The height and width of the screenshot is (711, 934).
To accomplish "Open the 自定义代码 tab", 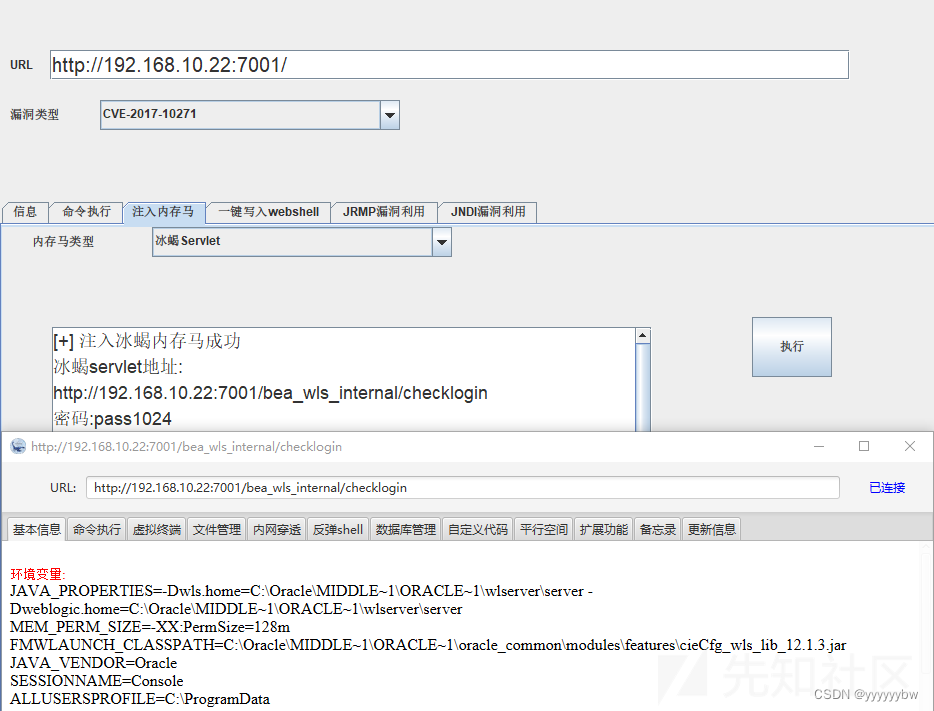I will click(478, 529).
